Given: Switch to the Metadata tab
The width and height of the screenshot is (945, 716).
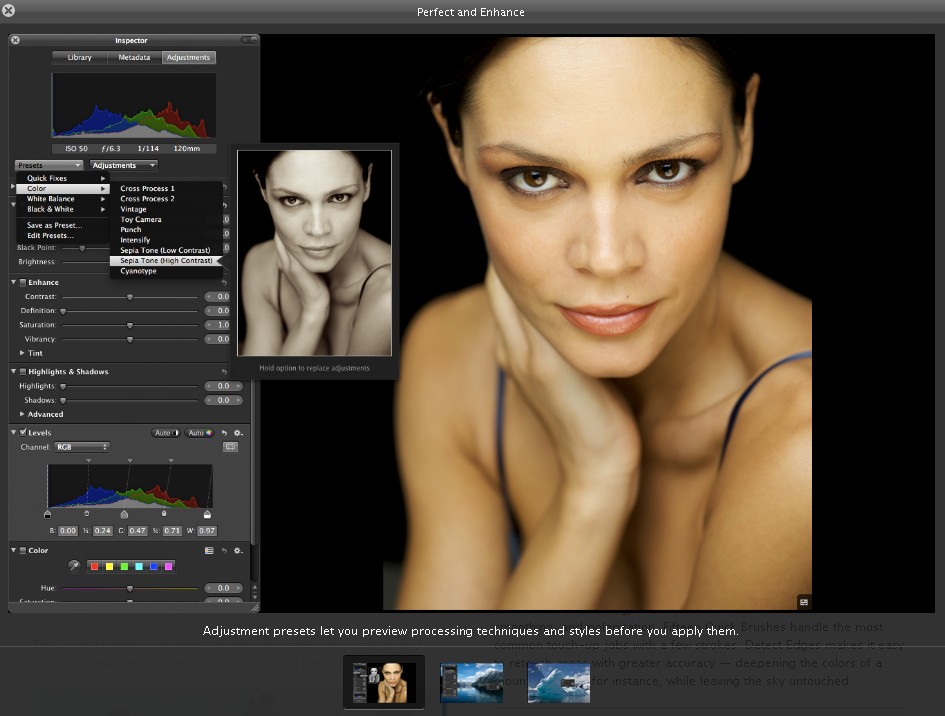Looking at the screenshot, I should point(134,58).
